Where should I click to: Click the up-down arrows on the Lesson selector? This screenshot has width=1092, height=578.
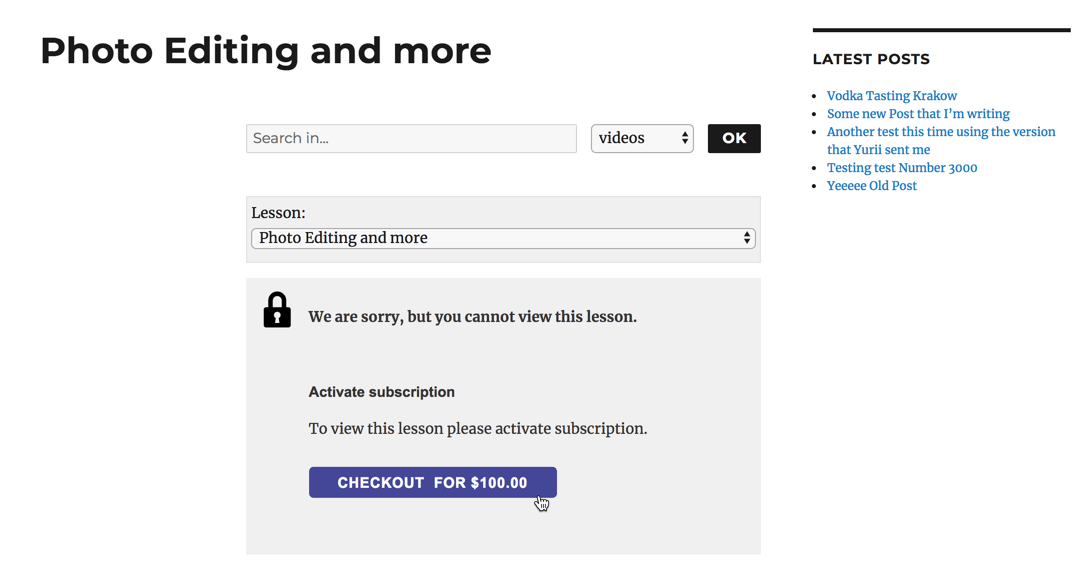coord(746,238)
